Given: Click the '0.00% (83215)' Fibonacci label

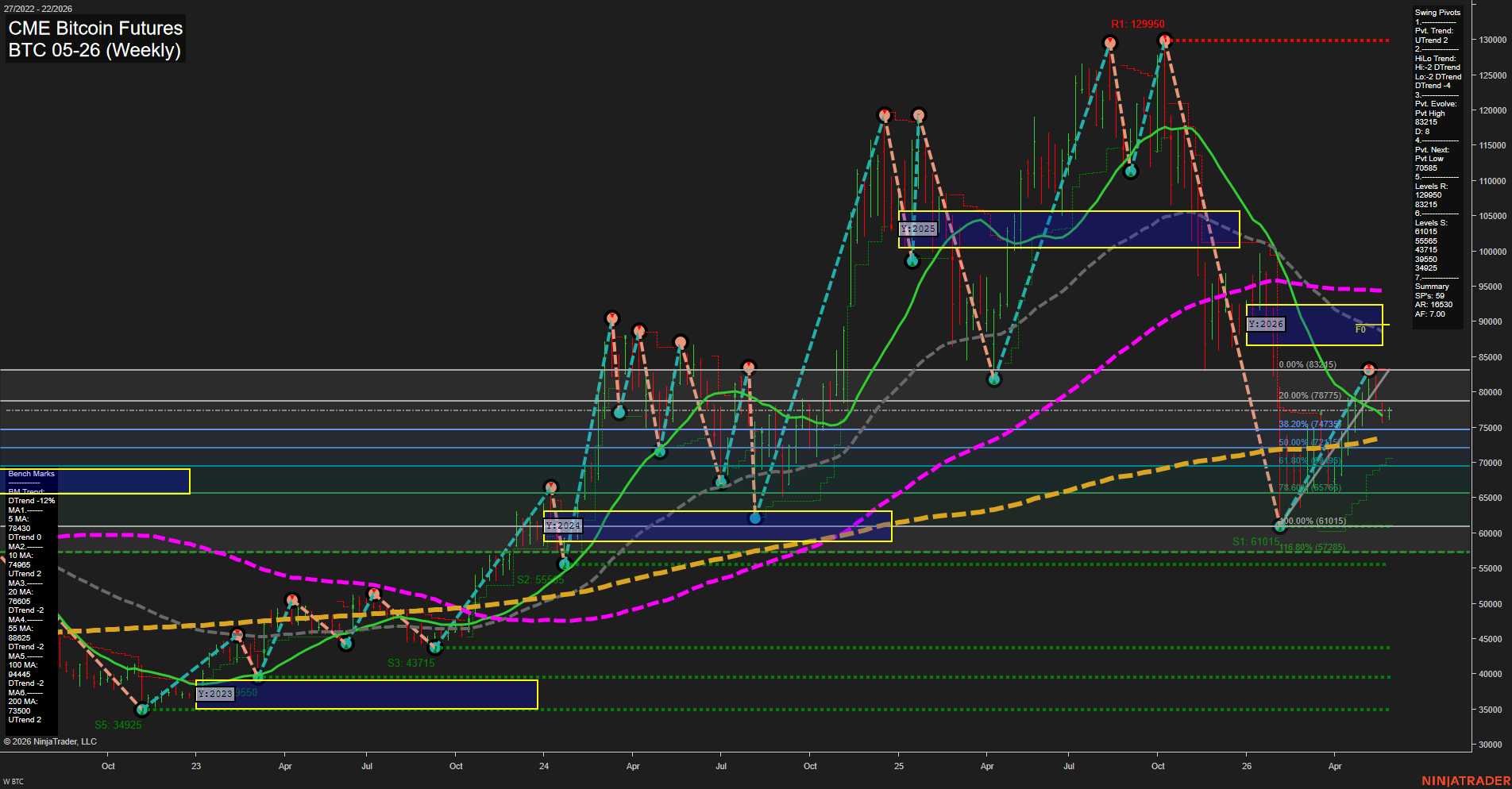Looking at the screenshot, I should click(1307, 364).
